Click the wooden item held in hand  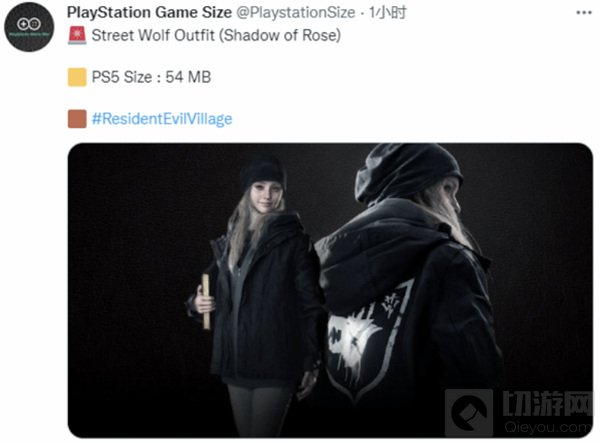[206, 301]
